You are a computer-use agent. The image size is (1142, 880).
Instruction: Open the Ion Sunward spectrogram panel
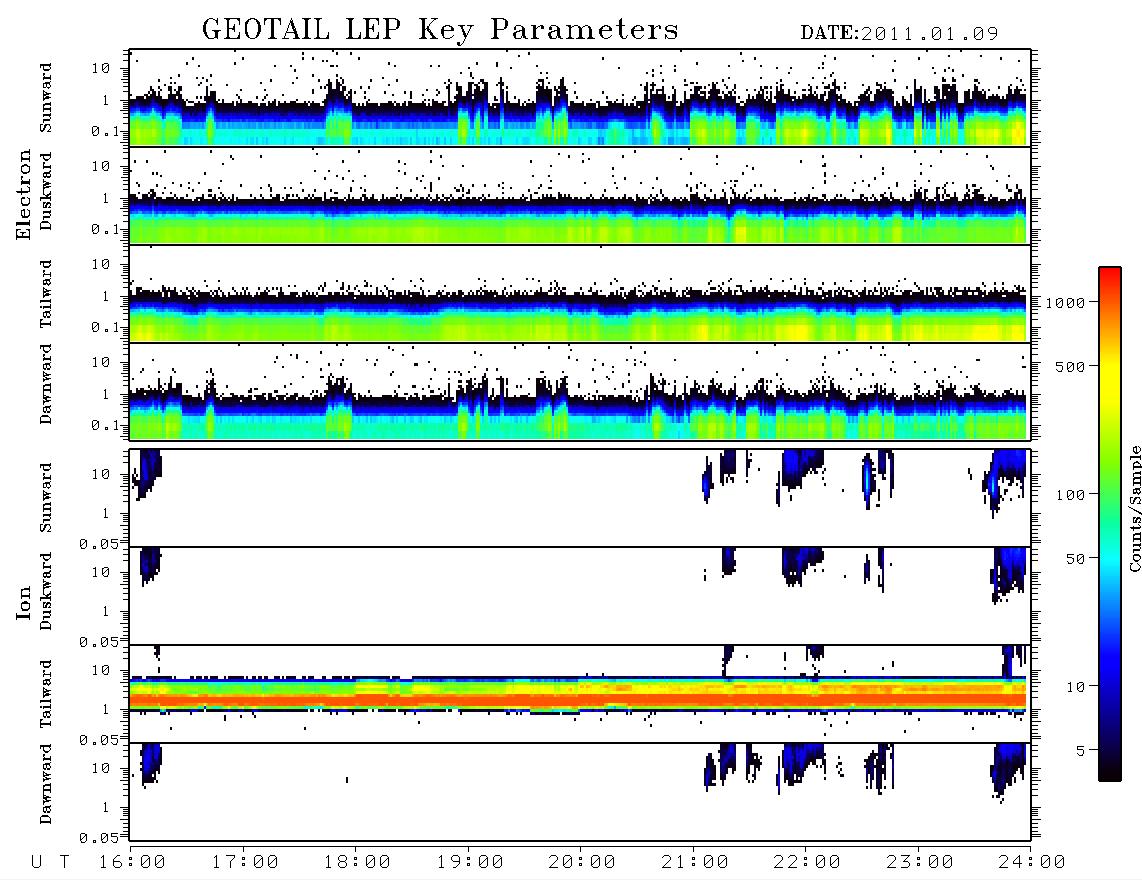[580, 498]
